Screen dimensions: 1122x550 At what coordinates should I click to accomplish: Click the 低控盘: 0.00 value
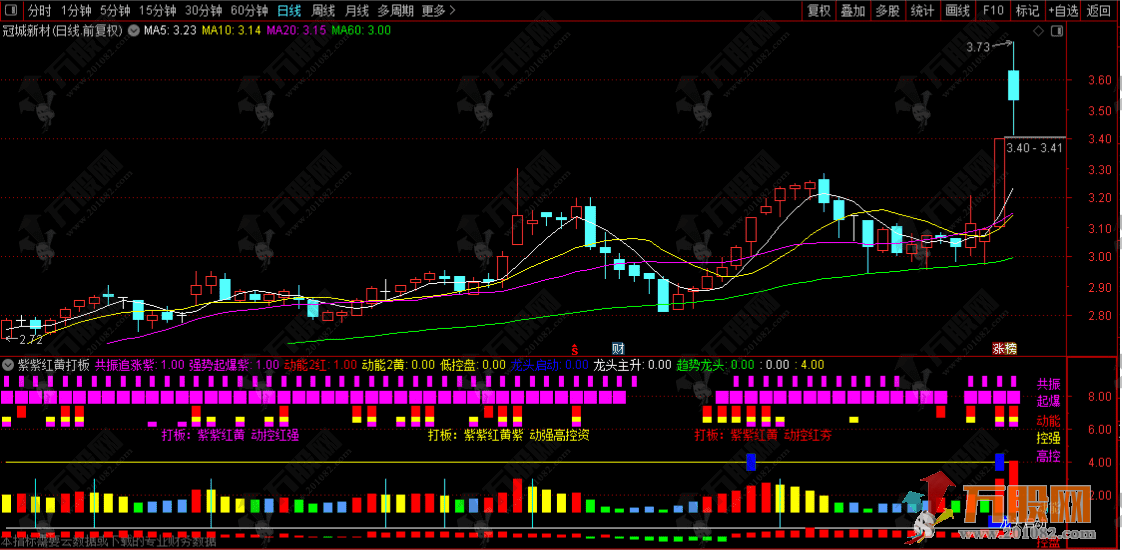point(472,365)
